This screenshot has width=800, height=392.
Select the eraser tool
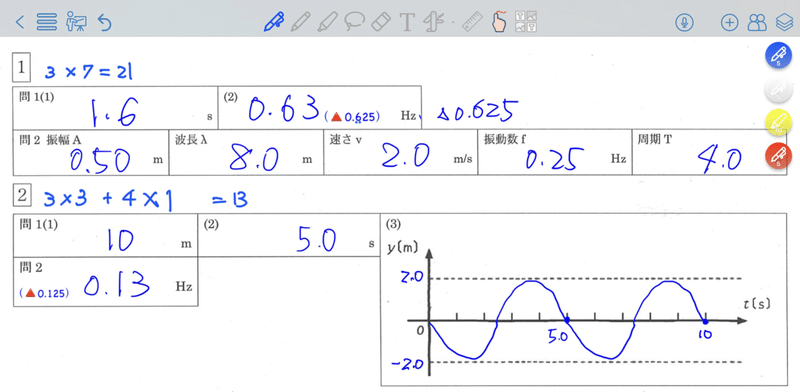click(381, 22)
